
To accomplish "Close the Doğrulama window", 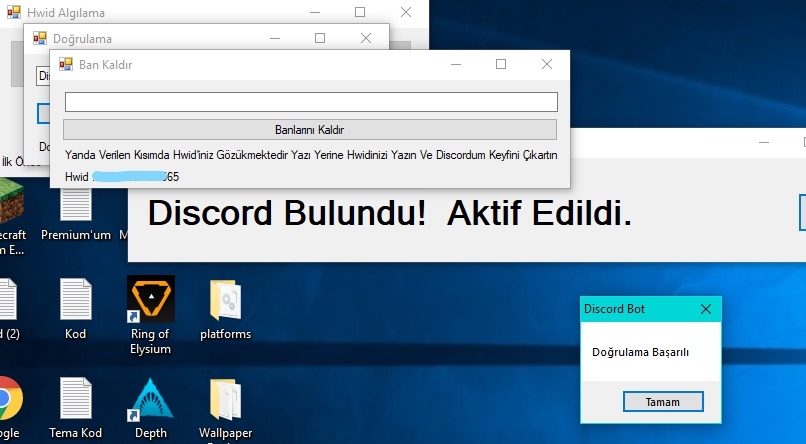I will (365, 38).
